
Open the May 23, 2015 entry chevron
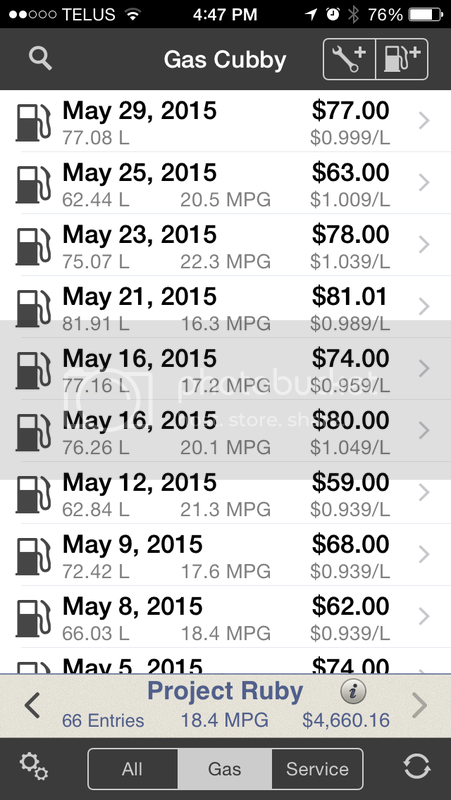tap(424, 245)
